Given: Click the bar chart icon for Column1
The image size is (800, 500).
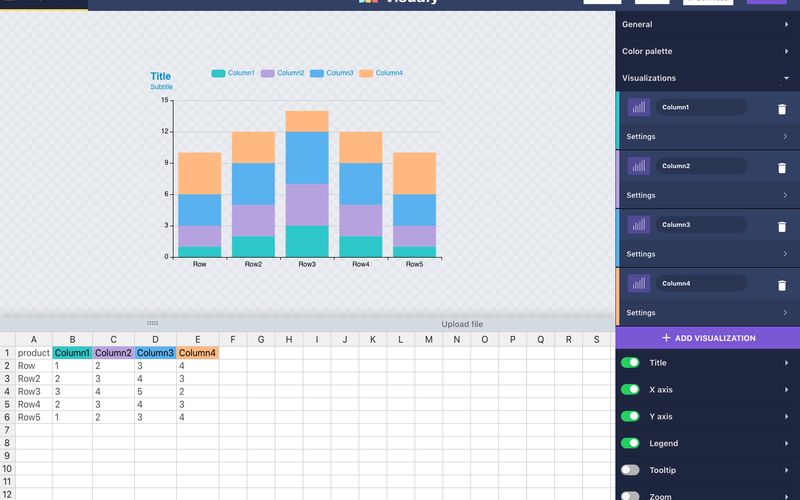Looking at the screenshot, I should coord(638,107).
